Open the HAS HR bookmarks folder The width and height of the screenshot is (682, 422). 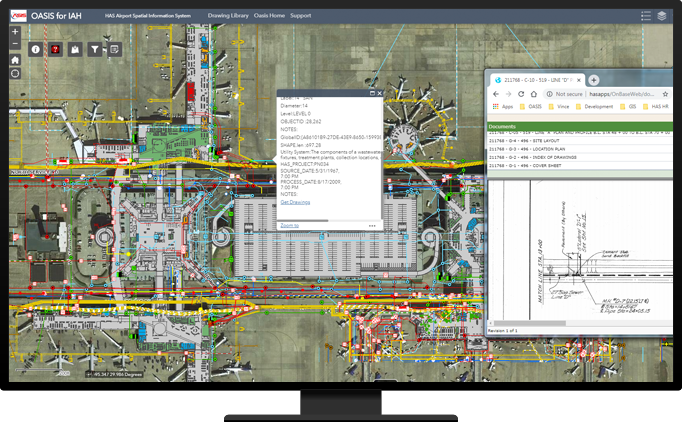tap(656, 107)
